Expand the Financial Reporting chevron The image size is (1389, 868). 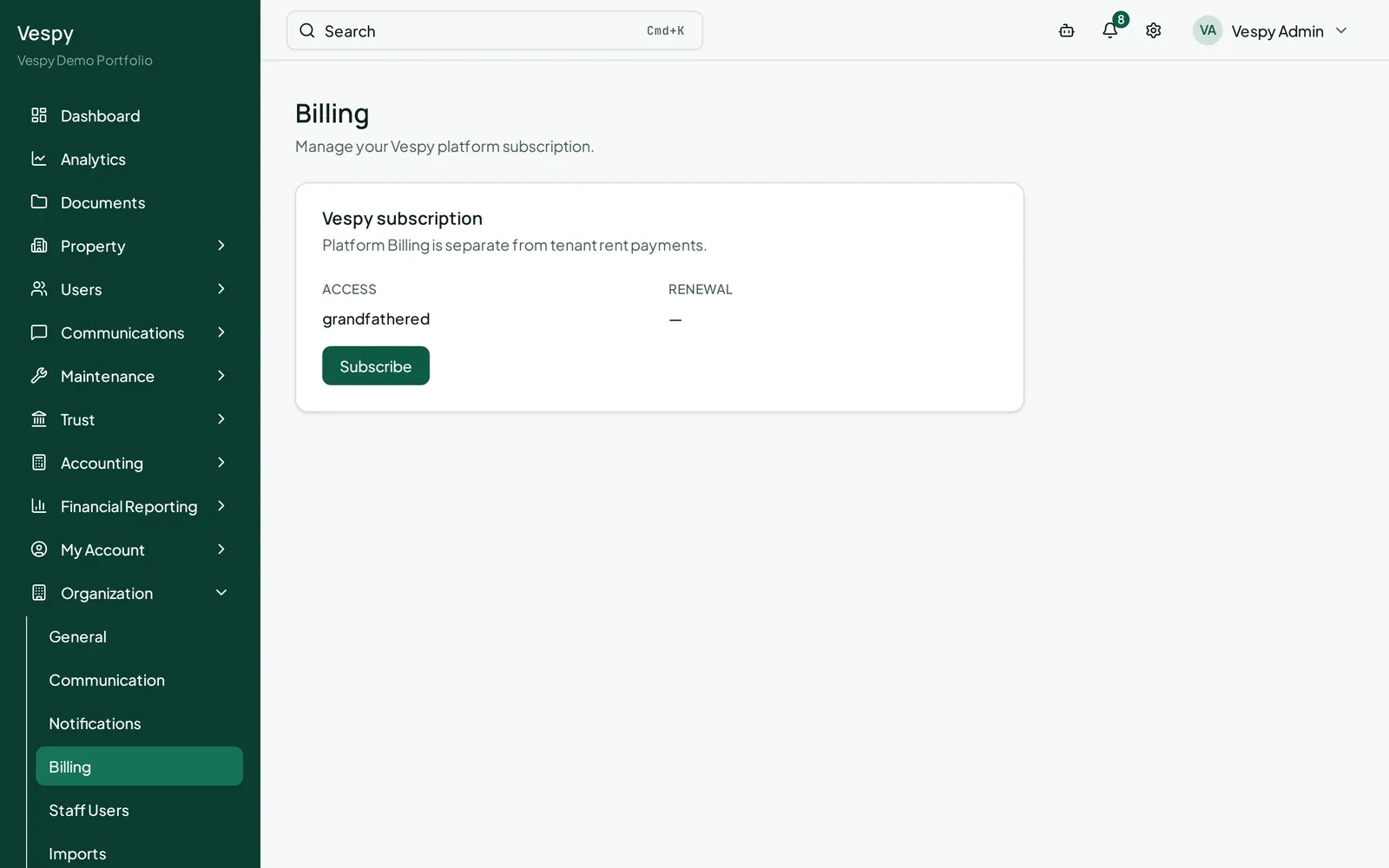[x=221, y=506]
